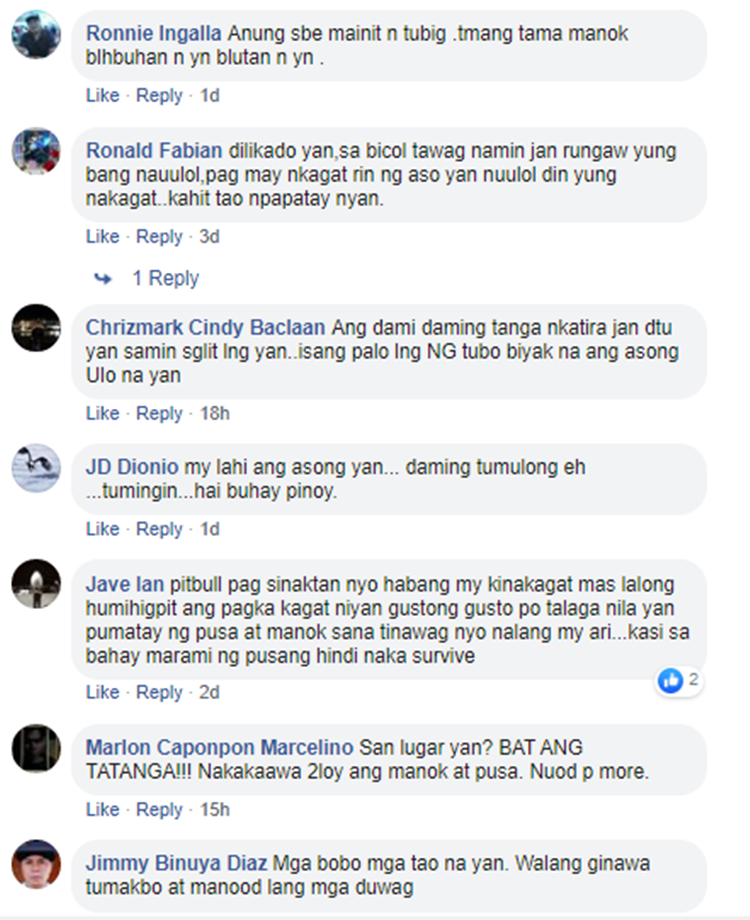Expand the 1 Reply thread under Ronald Fabian
The image size is (750, 920).
pos(165,278)
